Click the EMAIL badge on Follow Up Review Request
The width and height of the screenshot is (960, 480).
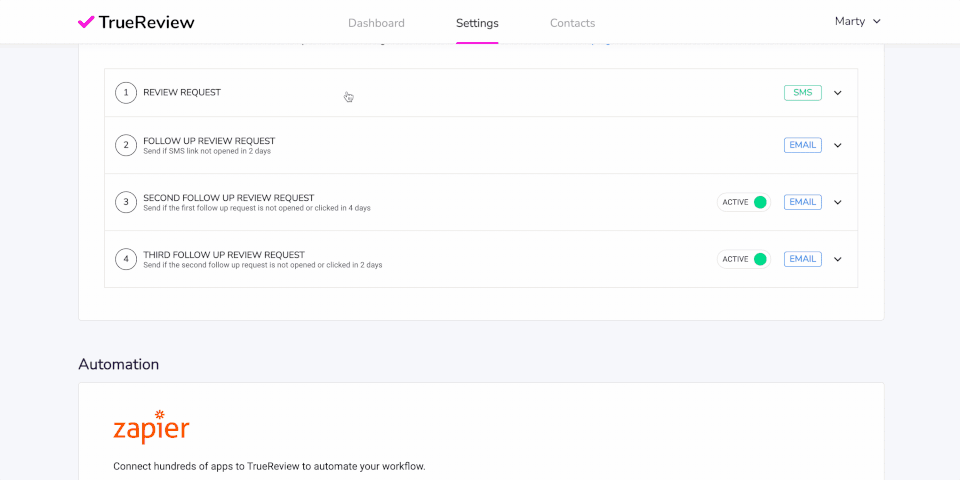802,145
